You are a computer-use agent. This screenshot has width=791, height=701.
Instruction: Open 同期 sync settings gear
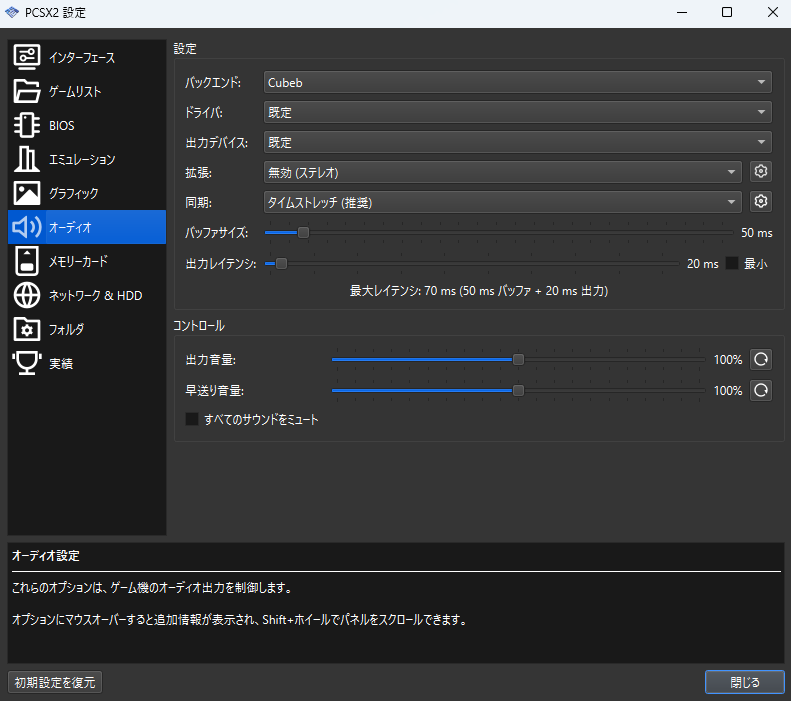761,202
